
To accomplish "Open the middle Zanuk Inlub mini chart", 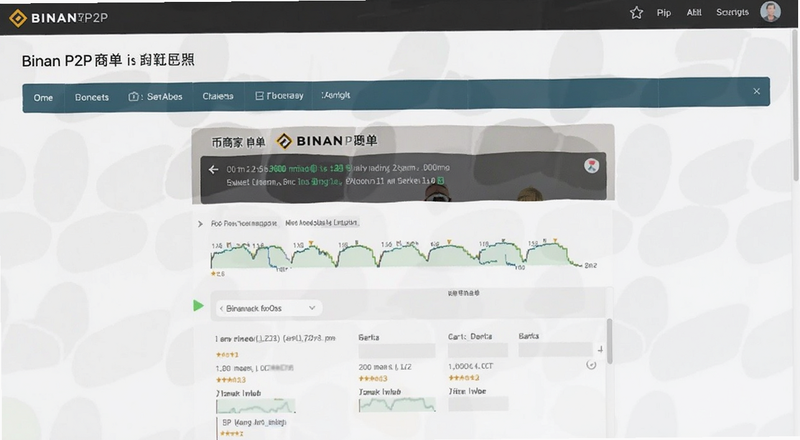I will coord(397,405).
